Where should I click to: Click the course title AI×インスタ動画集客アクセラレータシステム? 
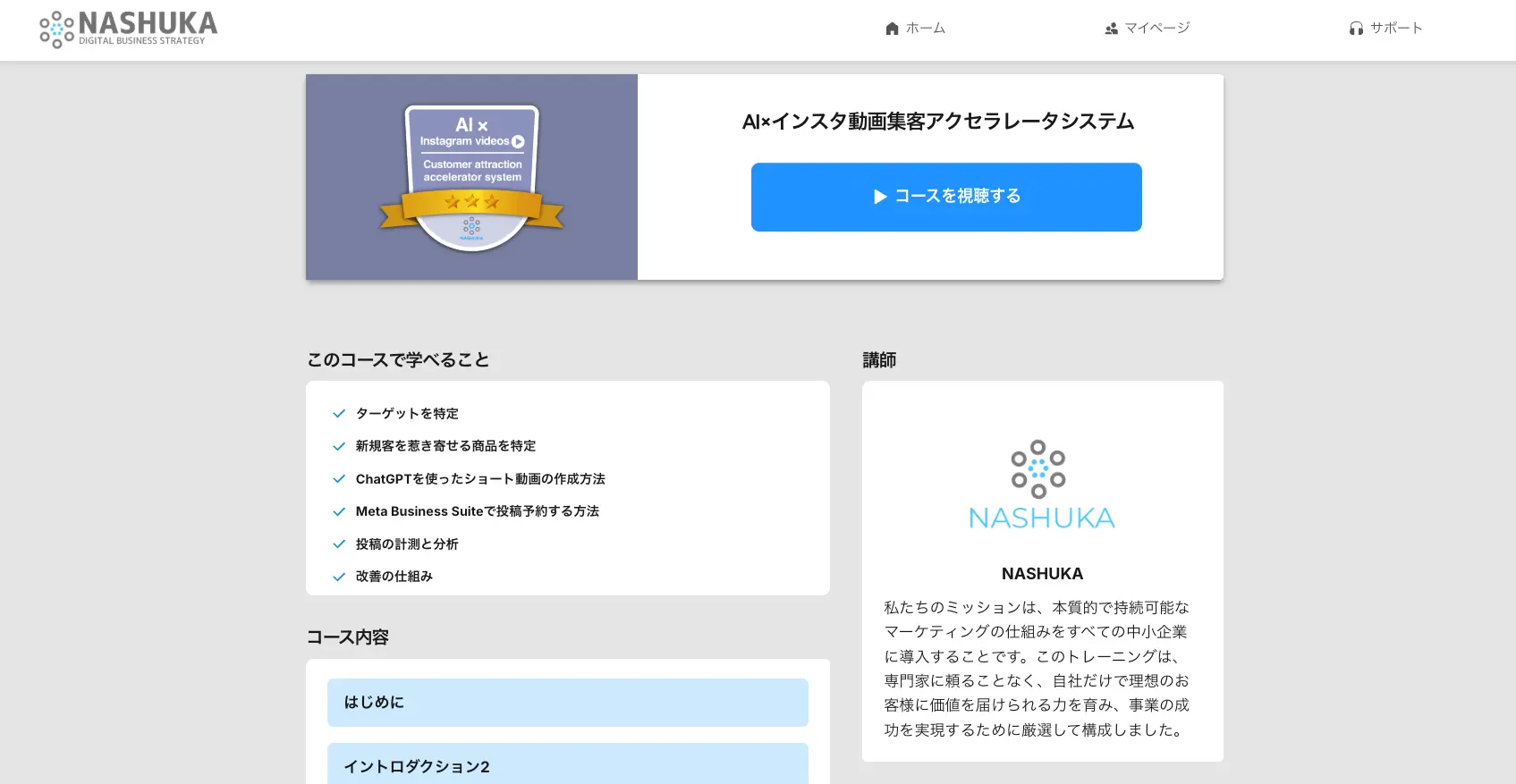pyautogui.click(x=938, y=122)
